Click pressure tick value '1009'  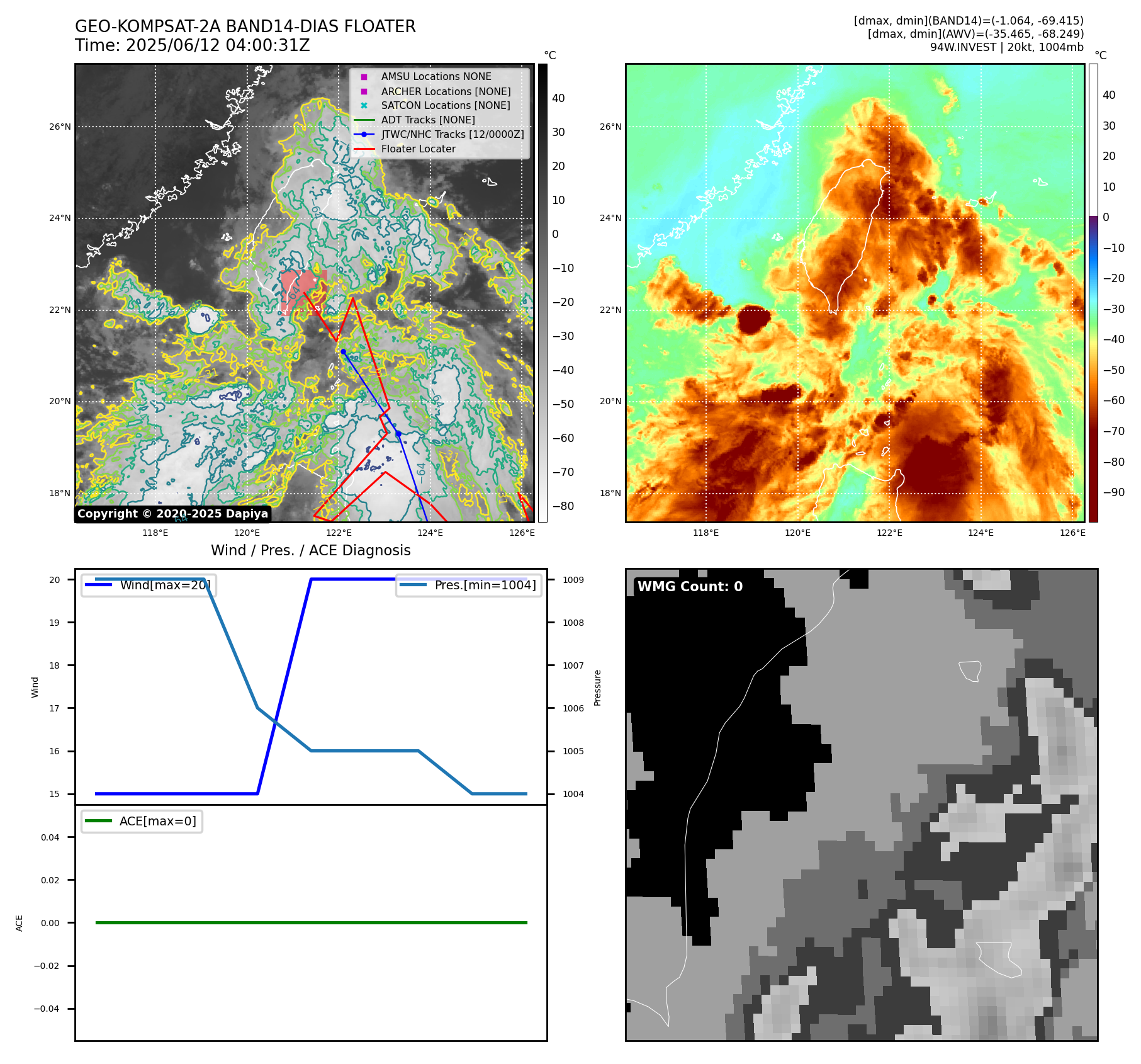(x=573, y=580)
